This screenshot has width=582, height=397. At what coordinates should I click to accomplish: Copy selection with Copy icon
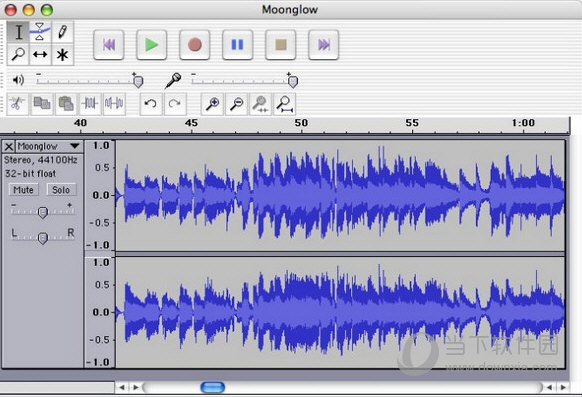[42, 104]
